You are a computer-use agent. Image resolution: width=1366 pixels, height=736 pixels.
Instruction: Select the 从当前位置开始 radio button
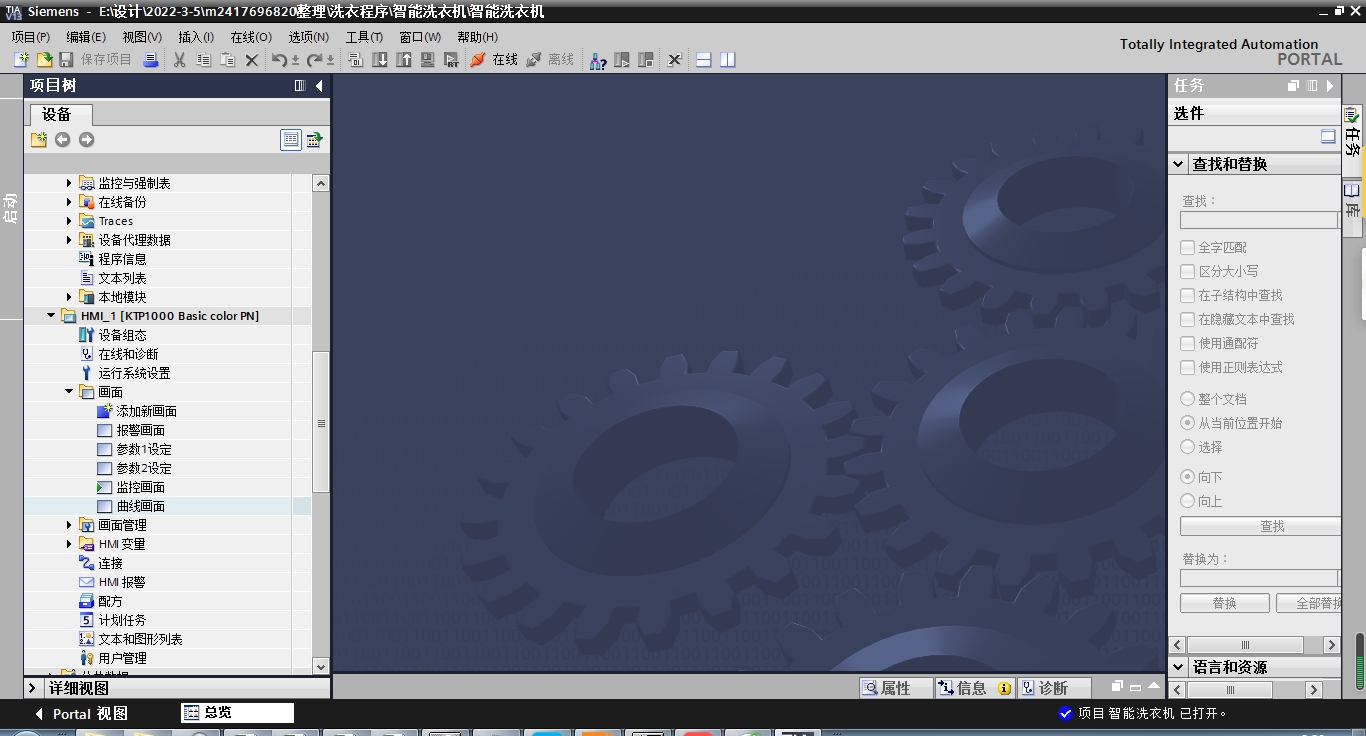pyautogui.click(x=1188, y=423)
